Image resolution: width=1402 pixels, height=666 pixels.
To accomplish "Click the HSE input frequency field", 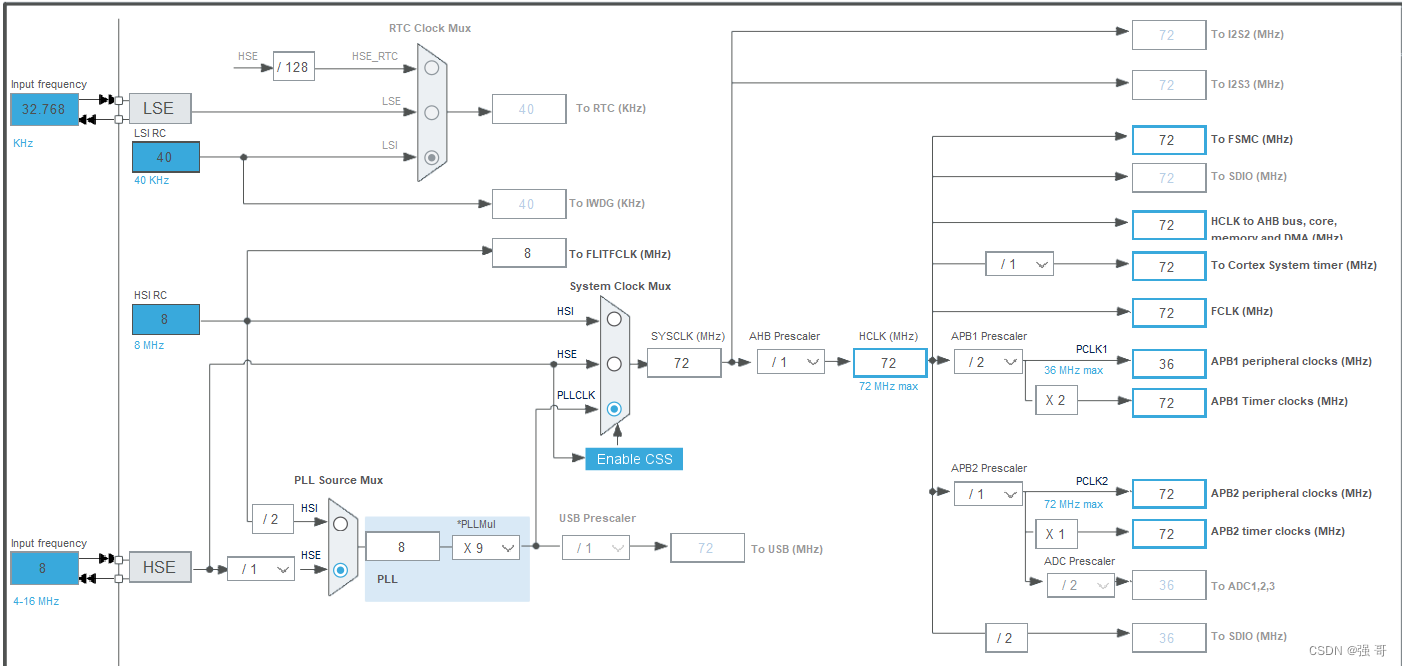I will pos(43,567).
